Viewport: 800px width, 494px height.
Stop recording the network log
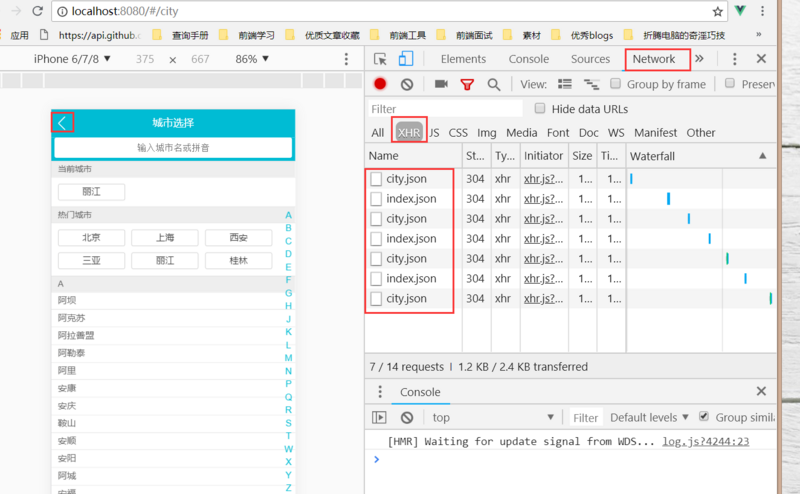coord(380,84)
